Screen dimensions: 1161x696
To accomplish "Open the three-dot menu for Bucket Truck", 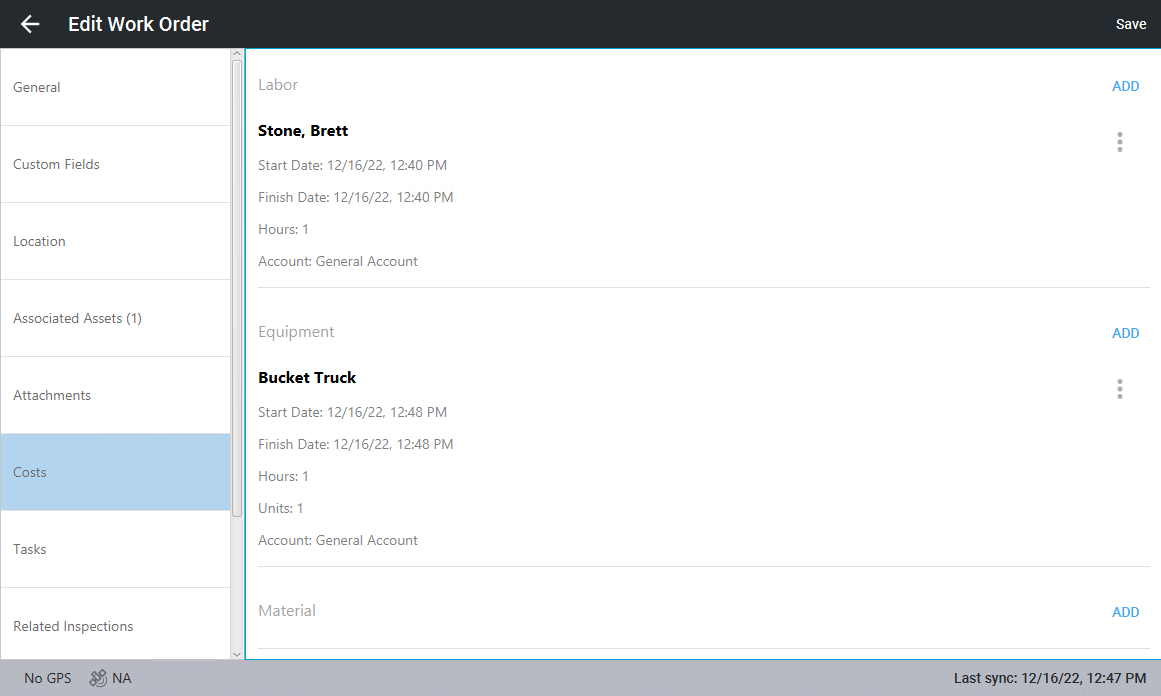I will coord(1119,389).
